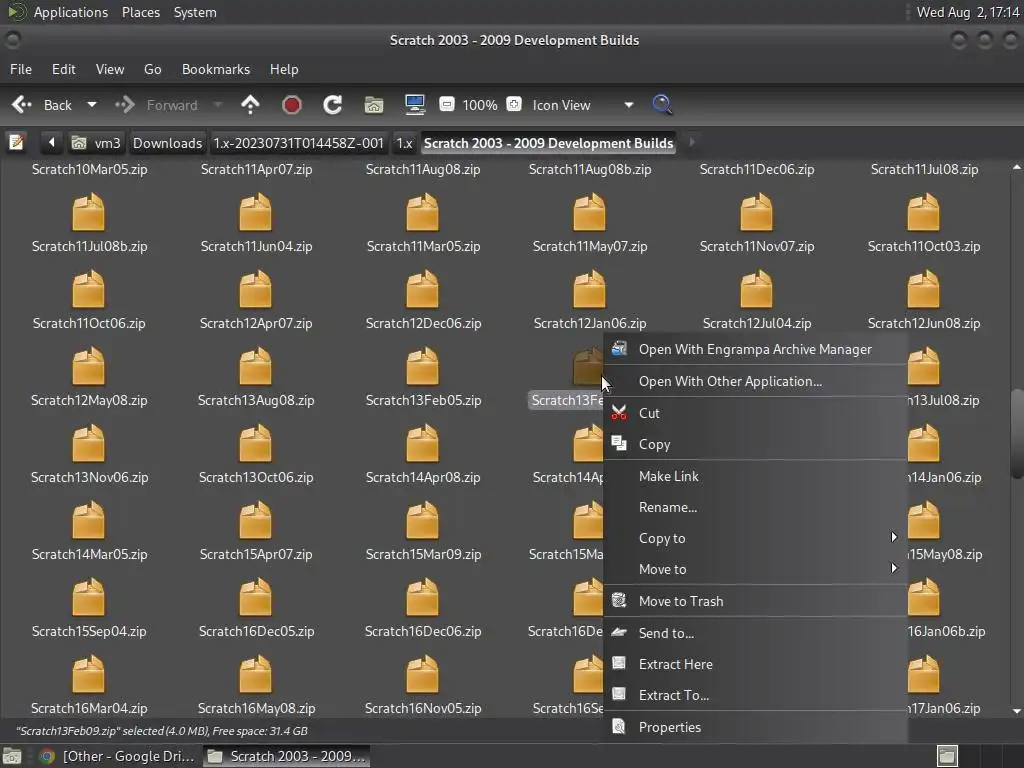Select the Scratch11Mar05.zip archive icon

point(423,212)
